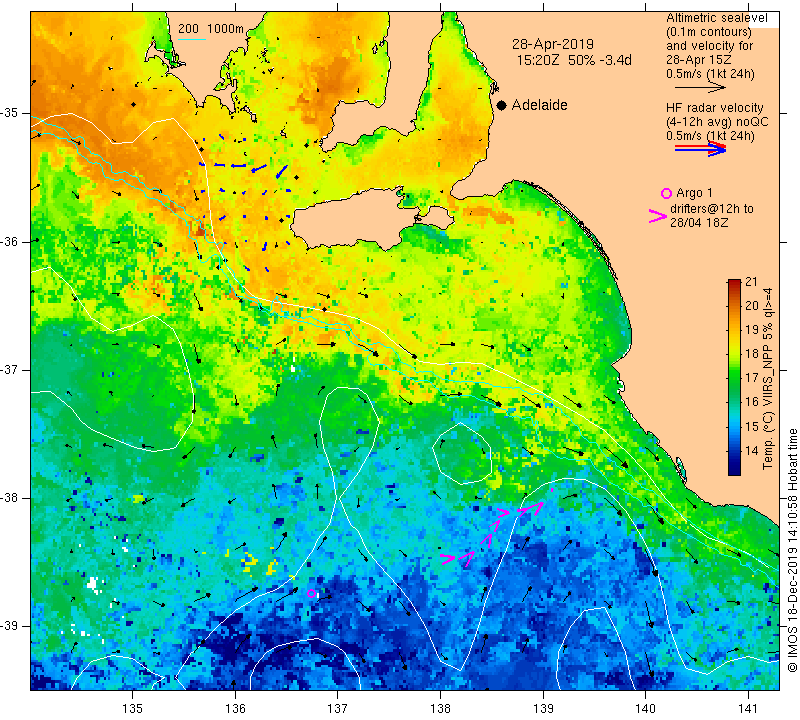800x720 pixels.
Task: Click the magenta drifters legend chevron
Action: (x=657, y=216)
